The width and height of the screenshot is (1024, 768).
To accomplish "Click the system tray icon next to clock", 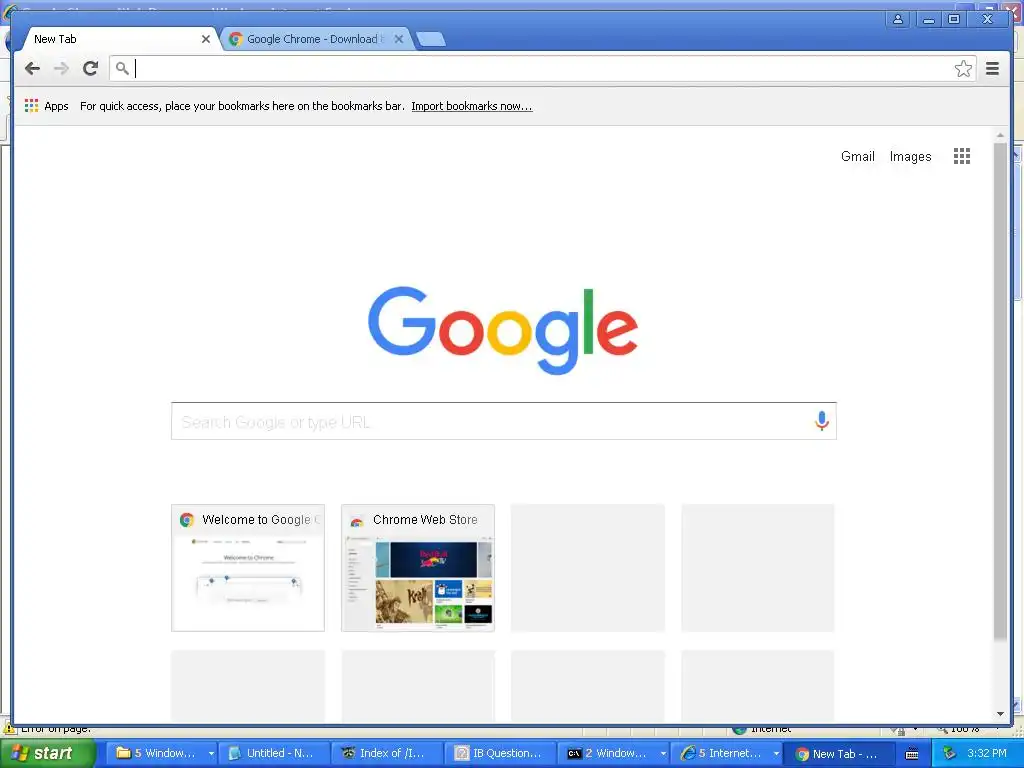I will pos(949,754).
